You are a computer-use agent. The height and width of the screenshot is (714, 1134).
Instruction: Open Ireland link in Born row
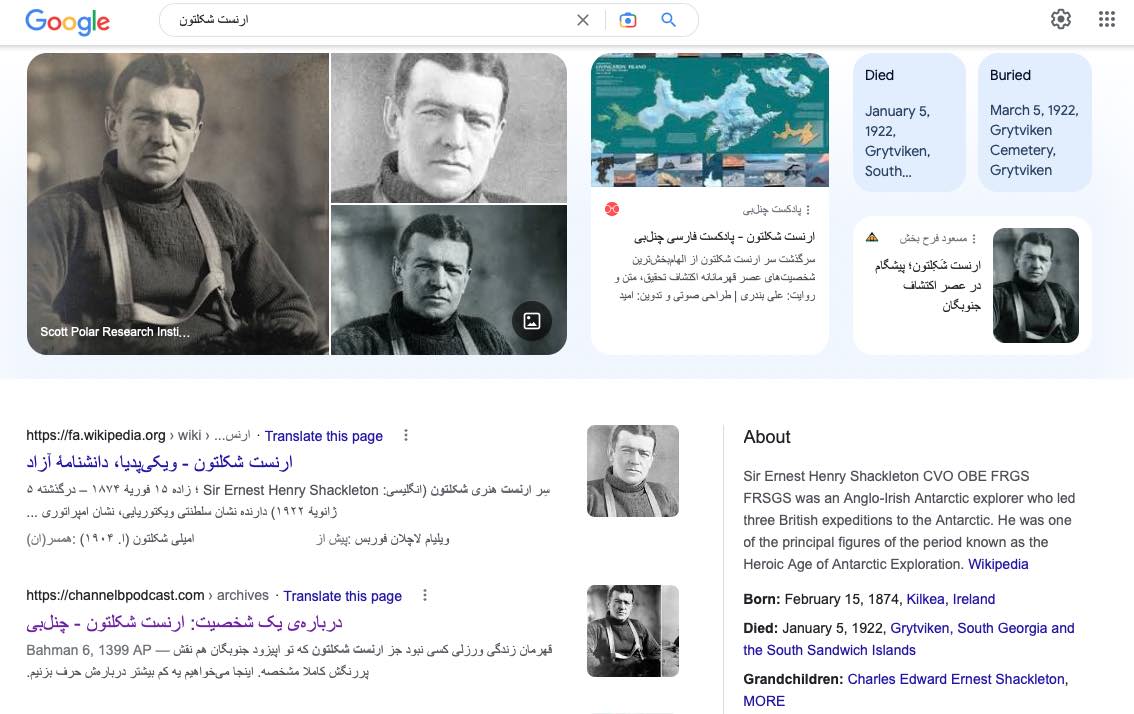973,599
